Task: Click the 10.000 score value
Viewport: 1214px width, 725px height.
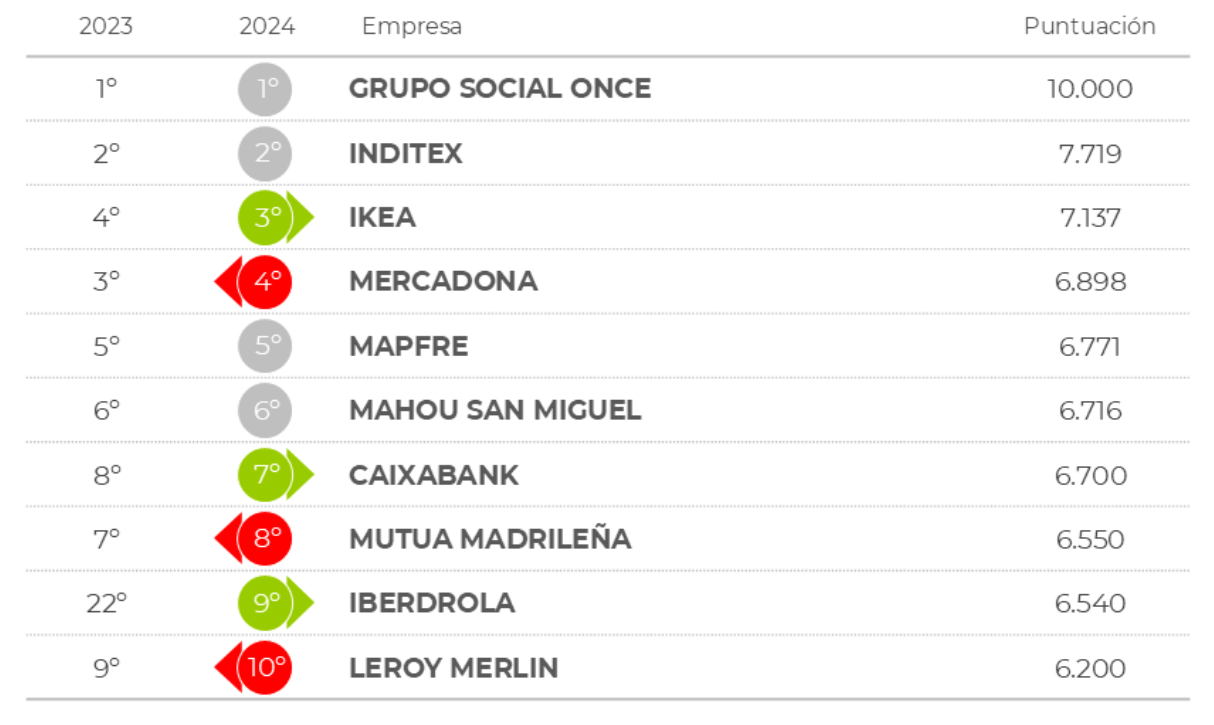Action: pos(1090,89)
